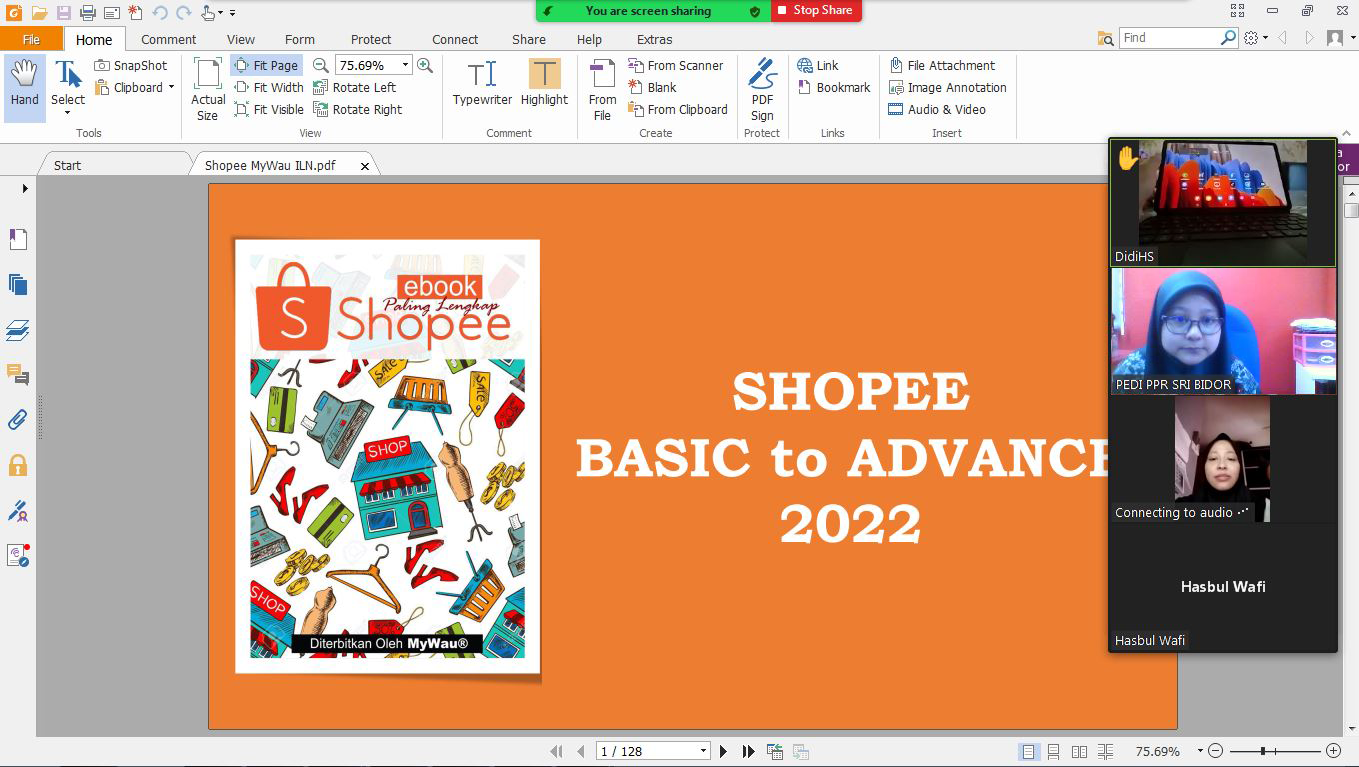Insert an Image Annotation
1359x767 pixels.
[948, 88]
